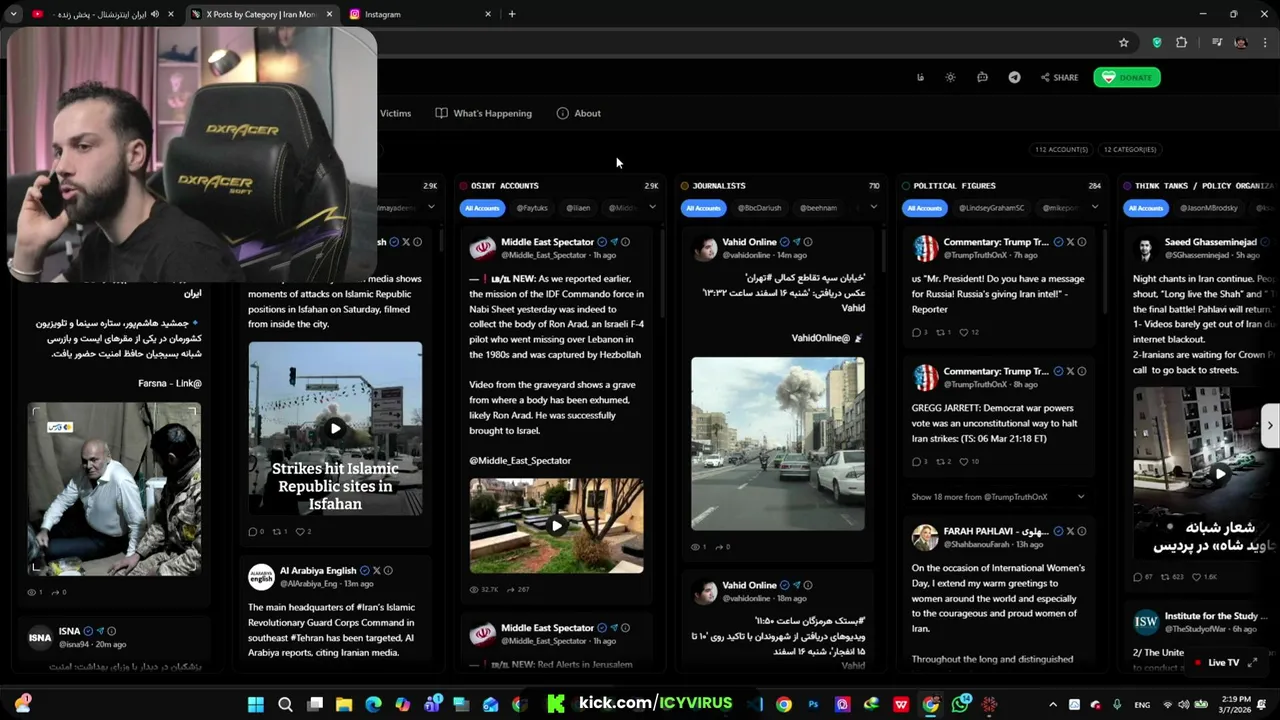Image resolution: width=1280 pixels, height=720 pixels.
Task: Bookmark this page with the star icon
Action: click(x=1124, y=43)
